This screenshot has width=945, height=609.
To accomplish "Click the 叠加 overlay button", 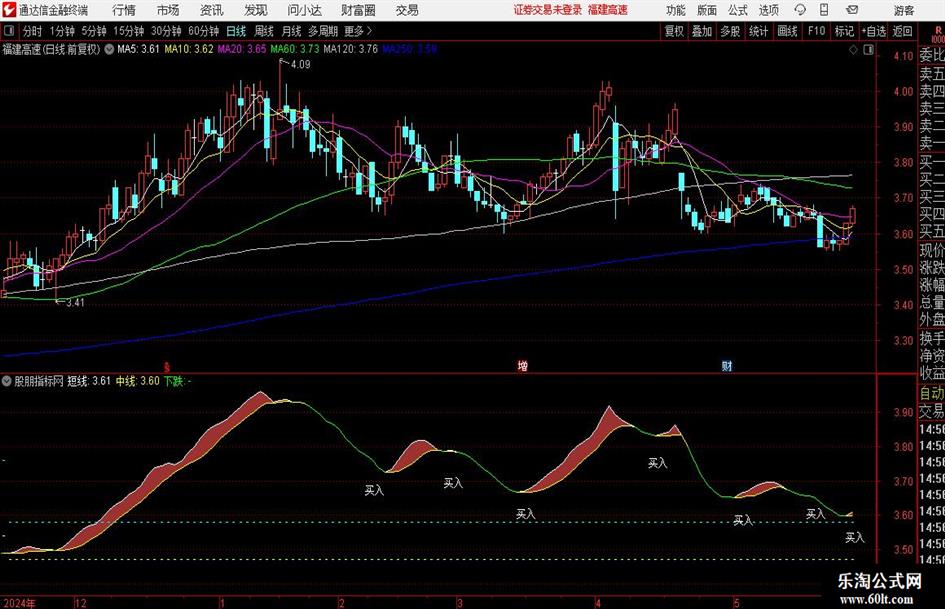I will coord(702,31).
